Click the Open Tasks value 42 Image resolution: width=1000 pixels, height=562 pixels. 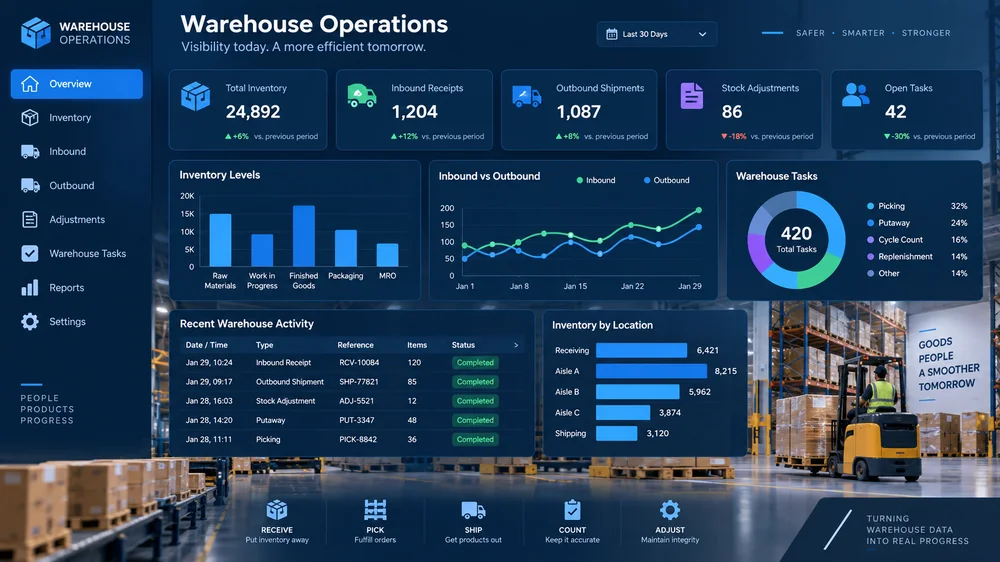point(895,112)
